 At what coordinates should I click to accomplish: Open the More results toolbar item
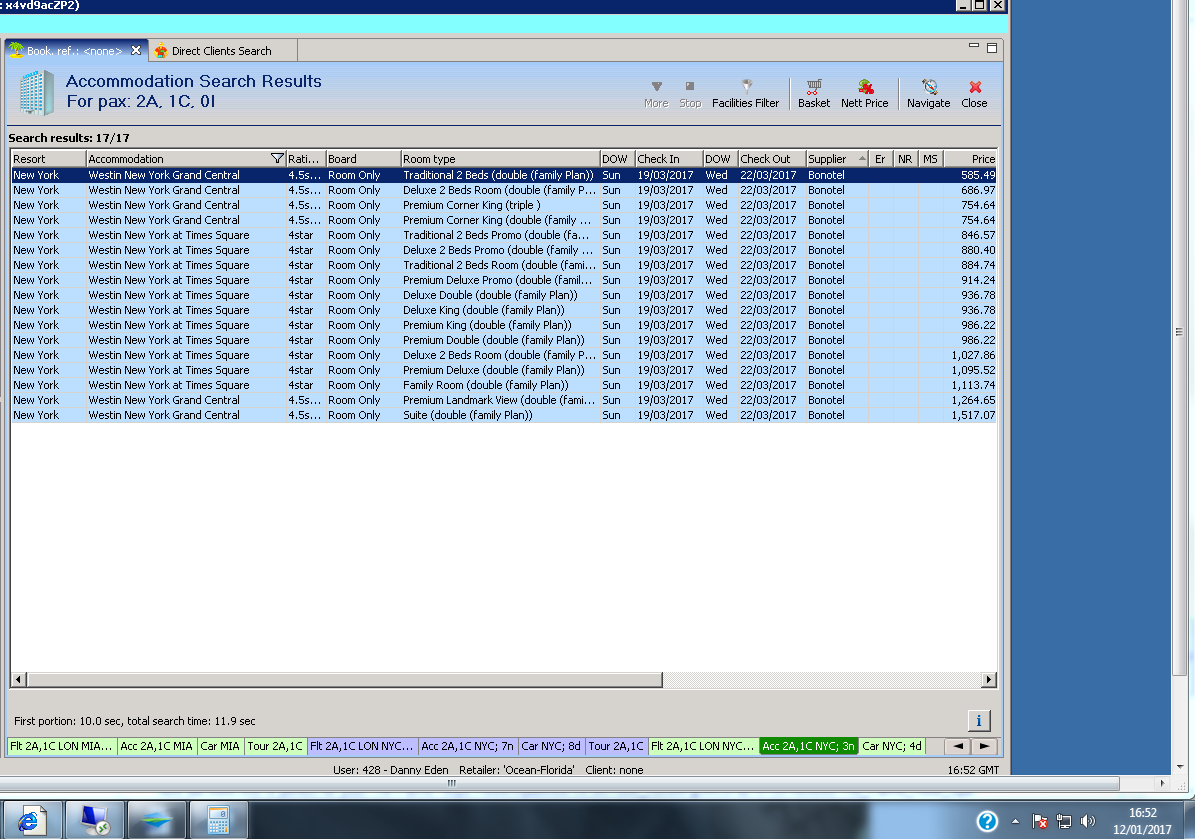(655, 94)
